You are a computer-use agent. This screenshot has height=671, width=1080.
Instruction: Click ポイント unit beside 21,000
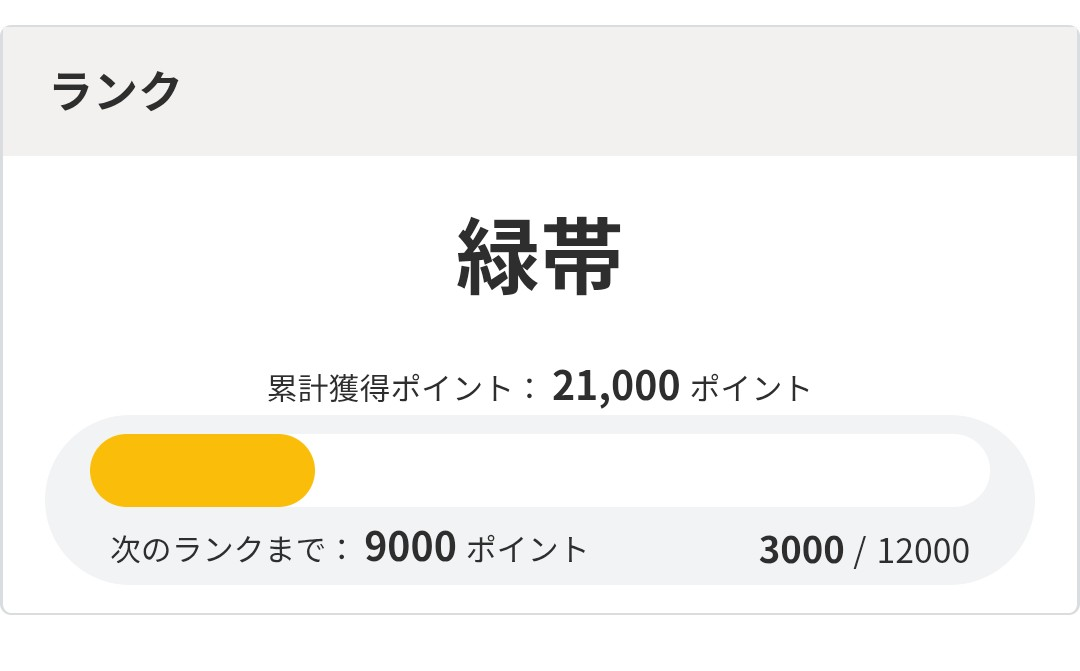tap(750, 388)
